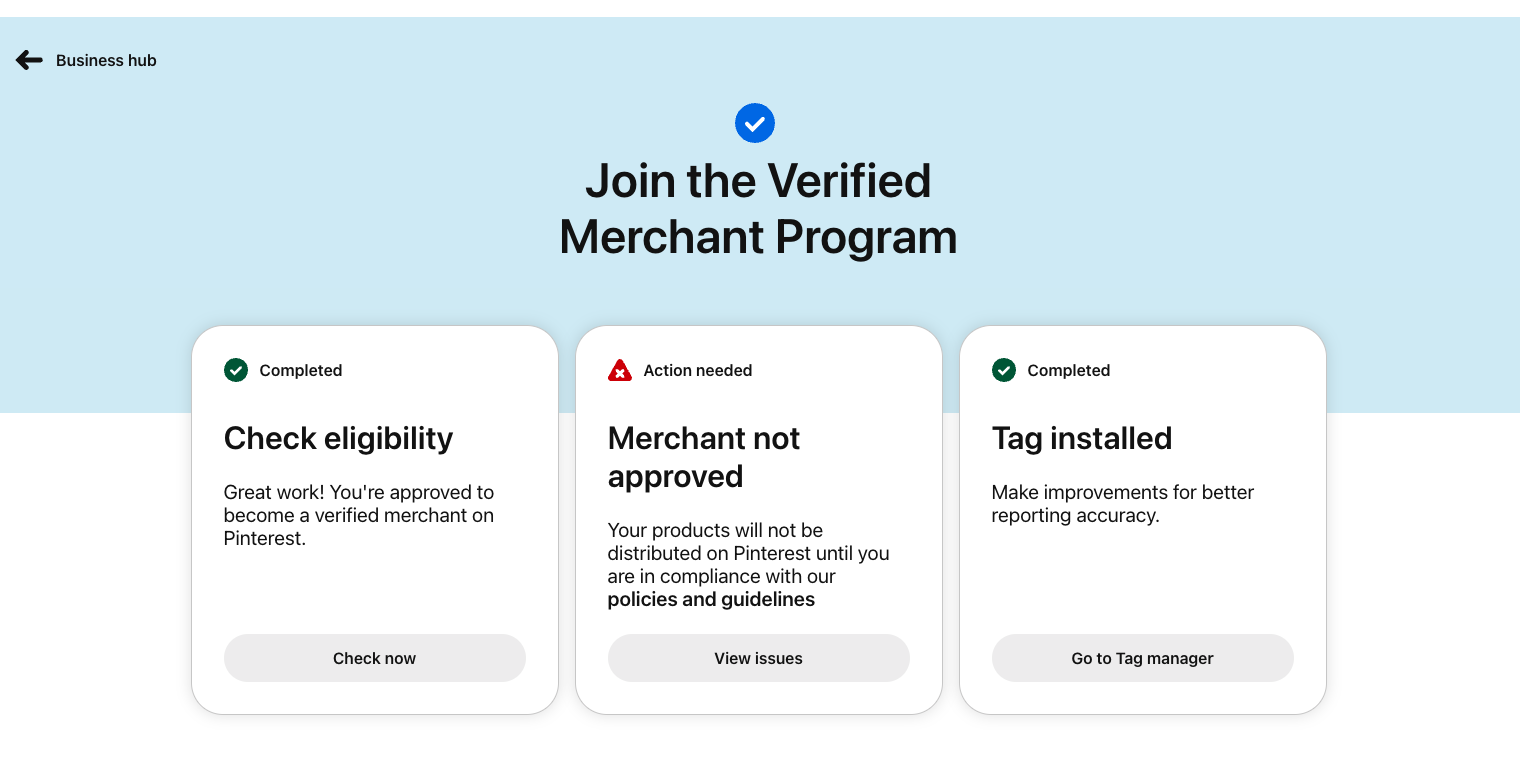Click the Completed label above Tag installed
Image resolution: width=1520 pixels, height=783 pixels.
point(1068,370)
